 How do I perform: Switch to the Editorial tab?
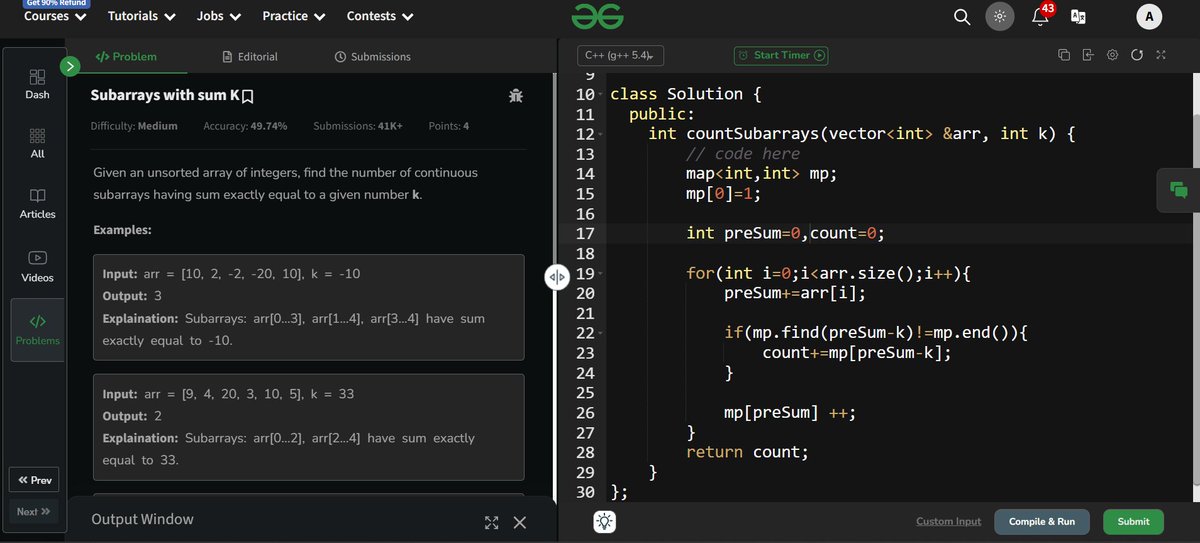250,57
